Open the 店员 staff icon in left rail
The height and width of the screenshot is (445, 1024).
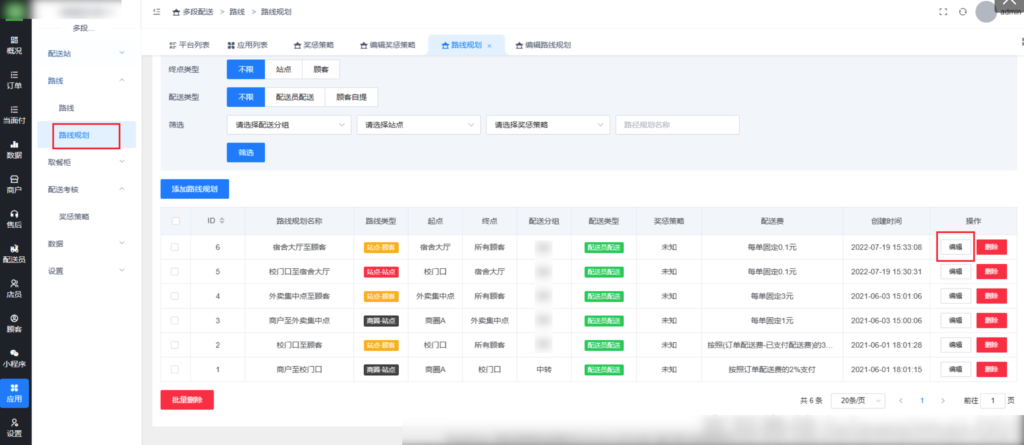click(14, 288)
